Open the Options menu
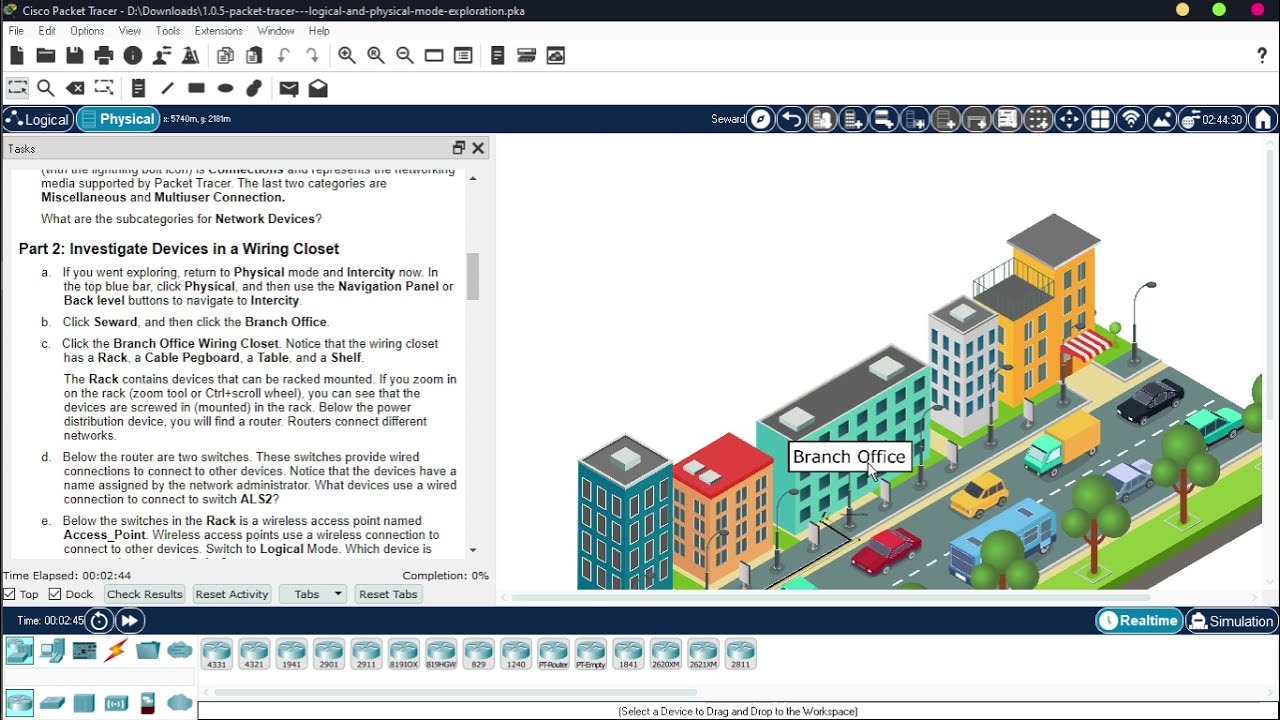This screenshot has width=1280, height=720. click(87, 31)
